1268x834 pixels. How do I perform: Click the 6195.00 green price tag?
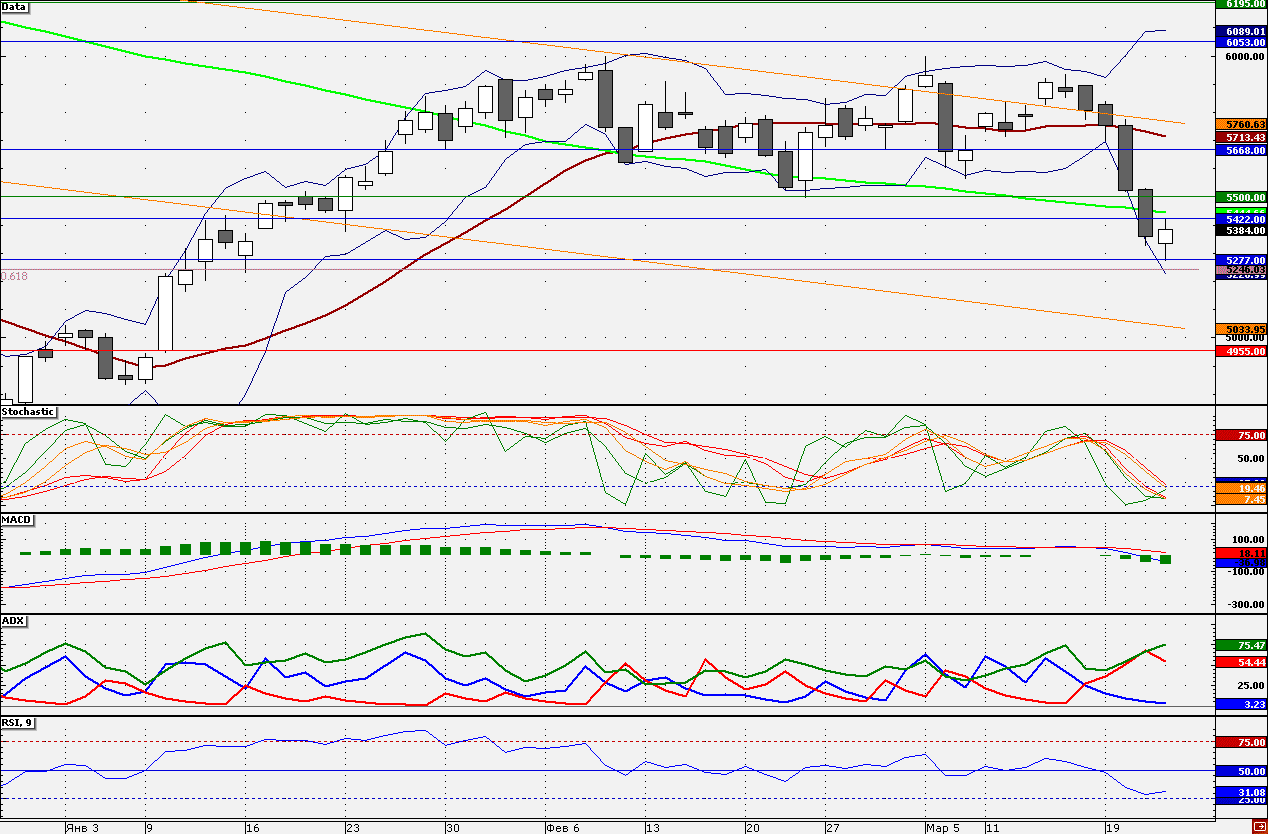[x=1241, y=5]
